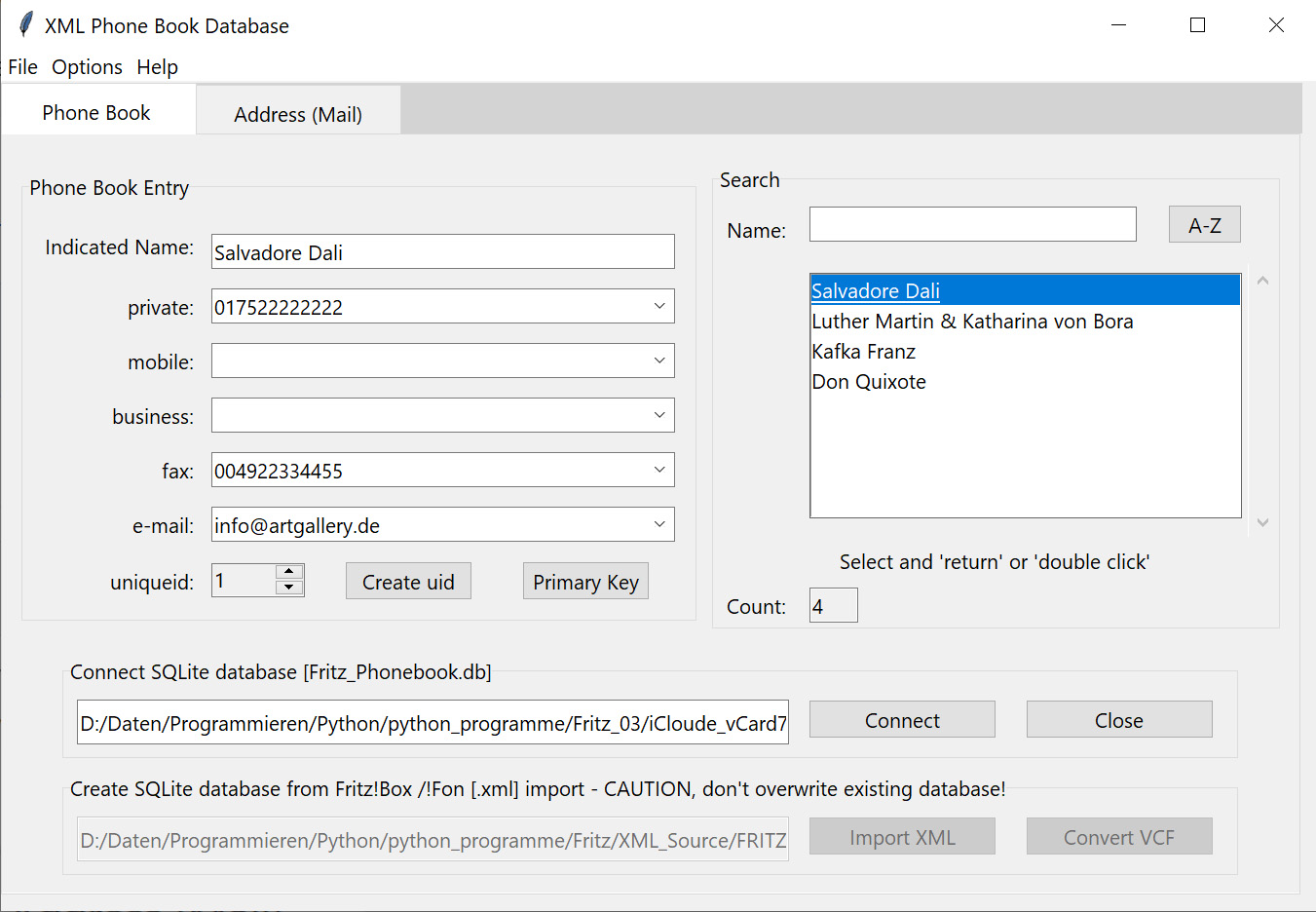
Task: Click the Primary Key button
Action: tap(585, 582)
